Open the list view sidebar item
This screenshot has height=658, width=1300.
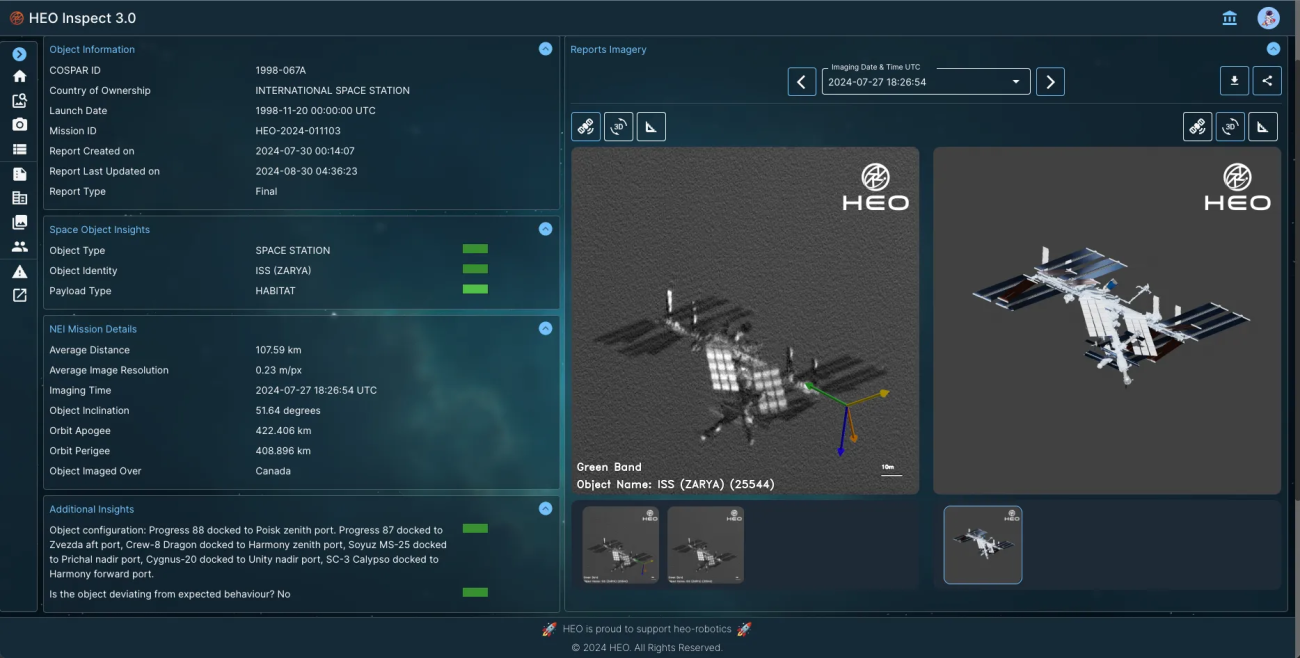click(x=19, y=149)
